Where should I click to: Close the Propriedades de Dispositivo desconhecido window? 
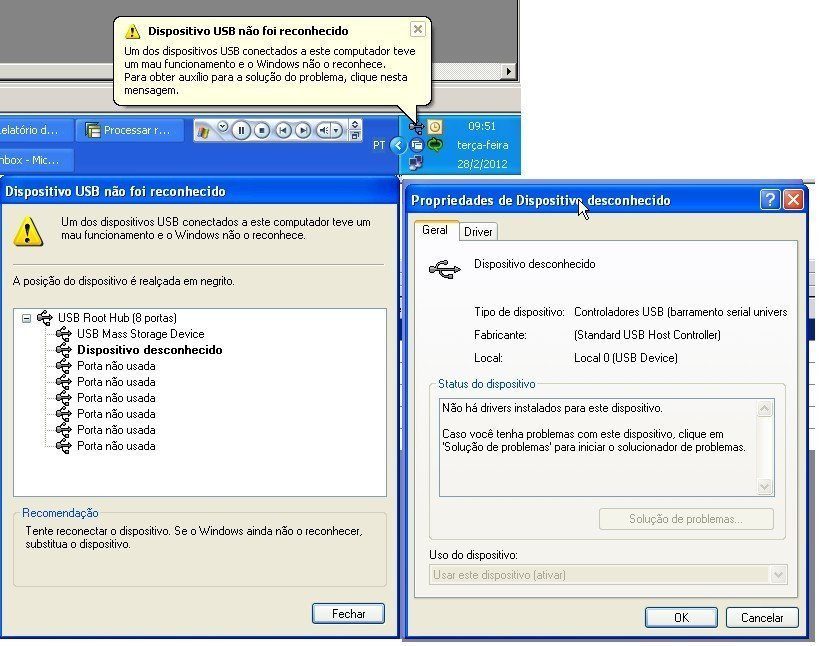tap(793, 200)
